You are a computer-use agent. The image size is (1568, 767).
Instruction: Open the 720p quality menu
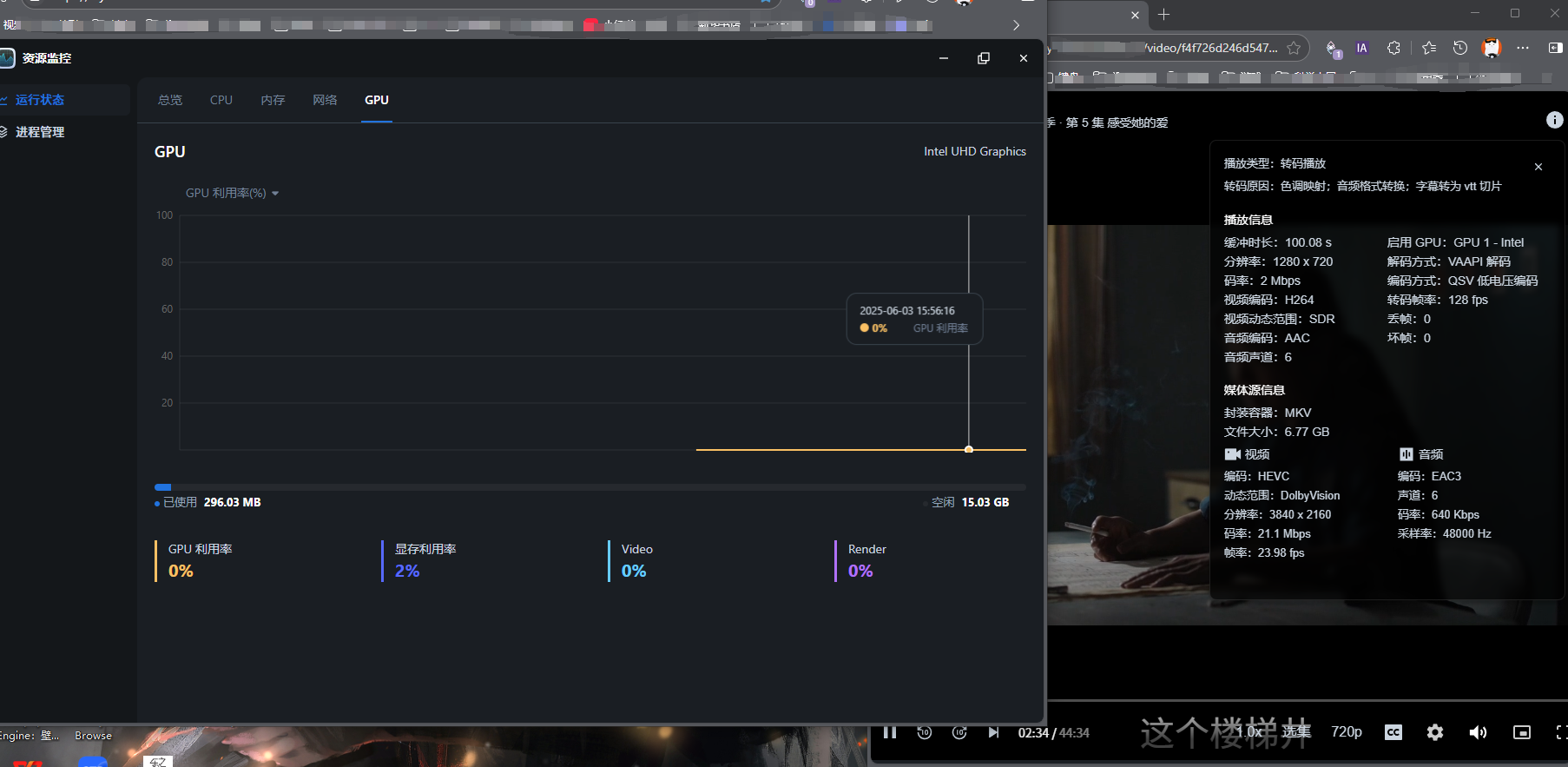1347,732
